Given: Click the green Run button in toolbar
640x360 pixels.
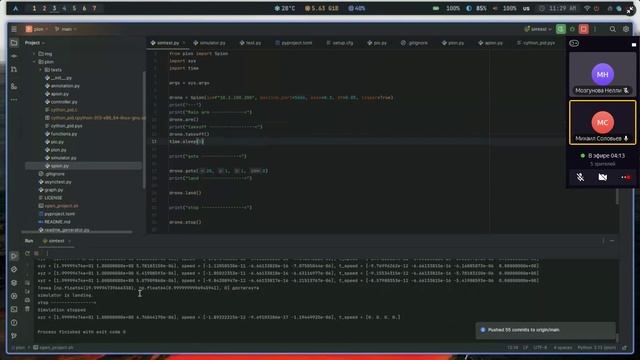Looking at the screenshot, I should pos(561,29).
